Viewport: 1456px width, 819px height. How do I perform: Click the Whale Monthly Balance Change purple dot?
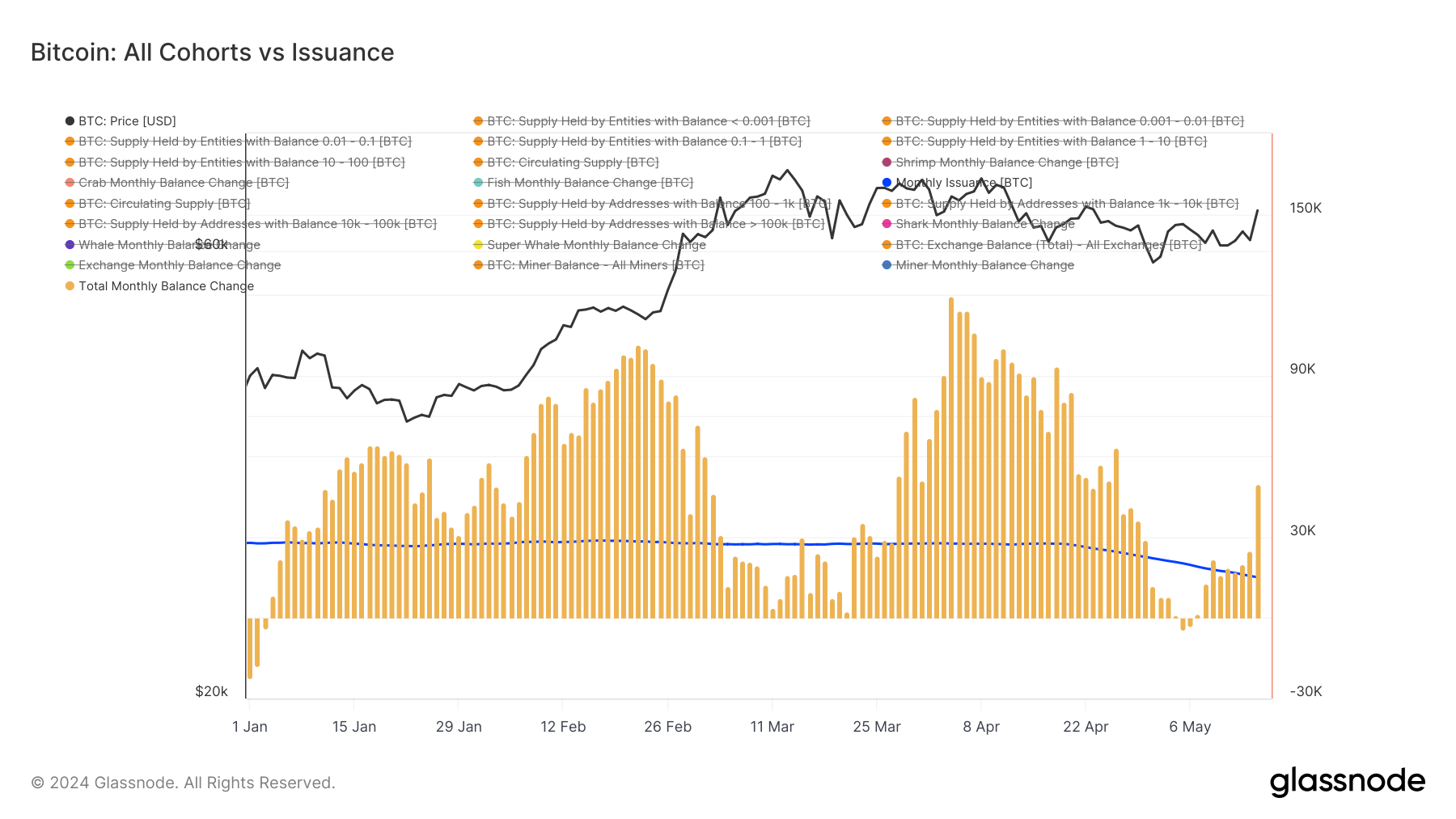70,245
